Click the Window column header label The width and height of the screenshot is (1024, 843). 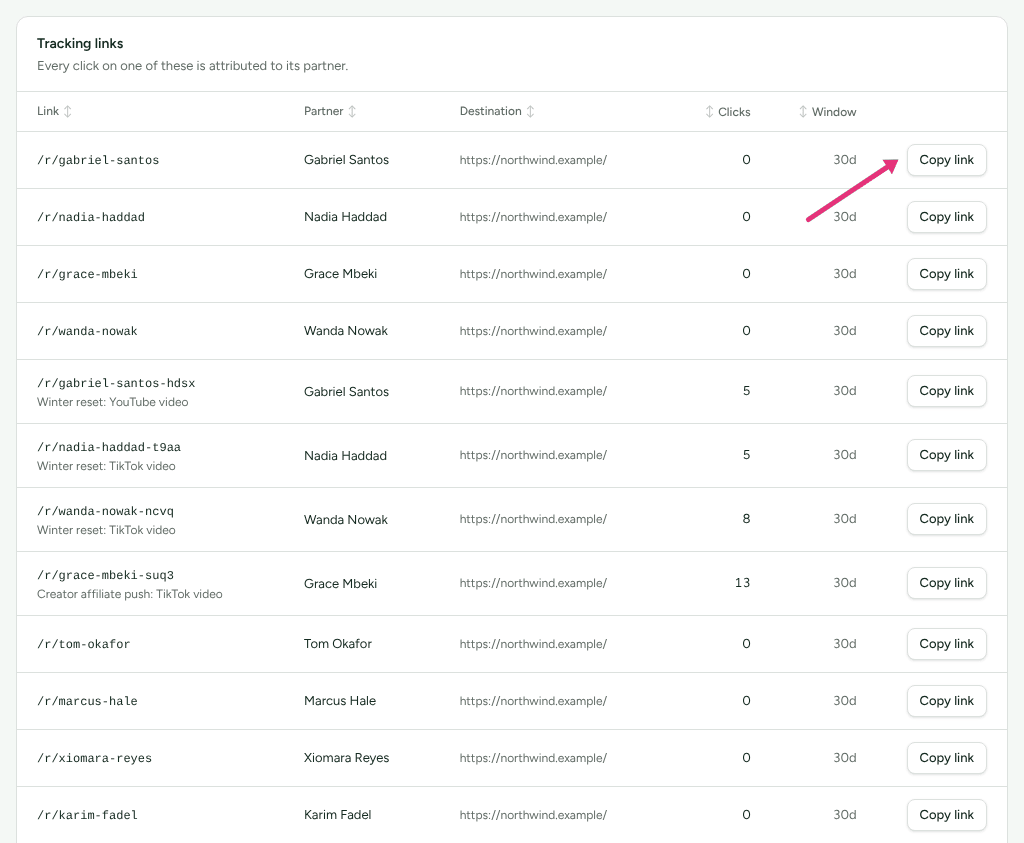[x=834, y=112]
